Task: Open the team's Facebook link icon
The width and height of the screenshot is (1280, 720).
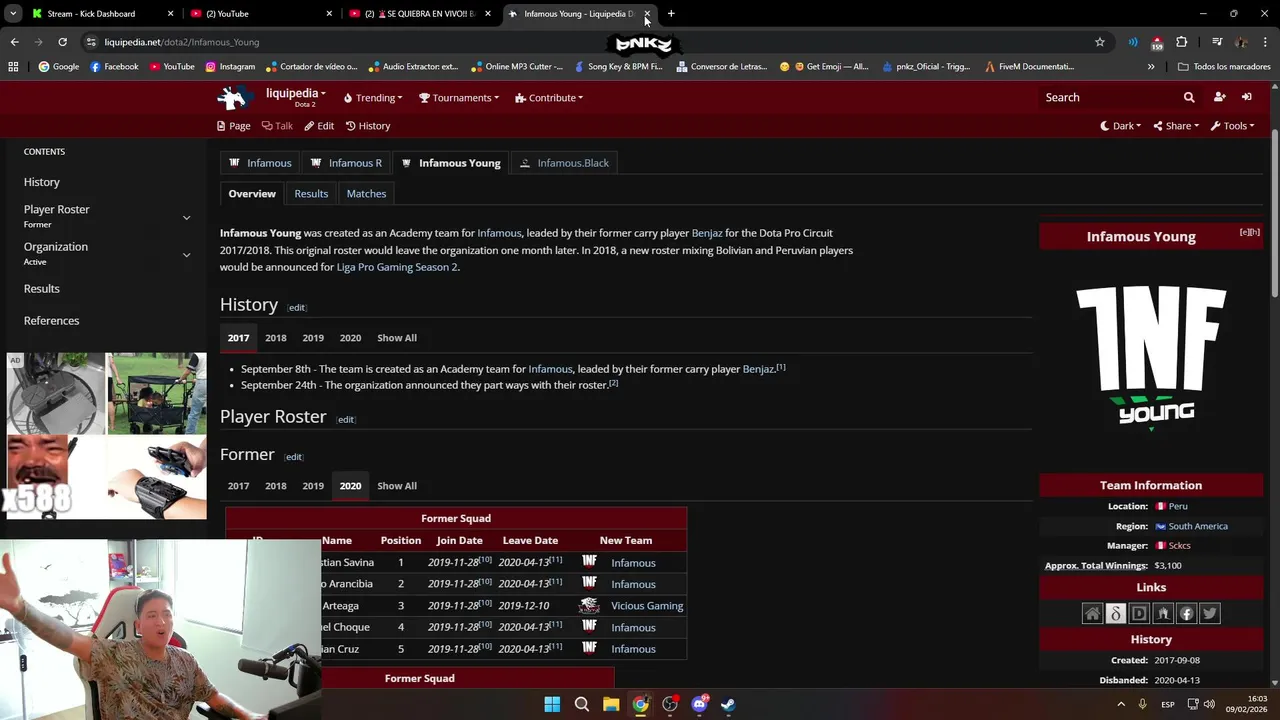Action: (x=1186, y=614)
